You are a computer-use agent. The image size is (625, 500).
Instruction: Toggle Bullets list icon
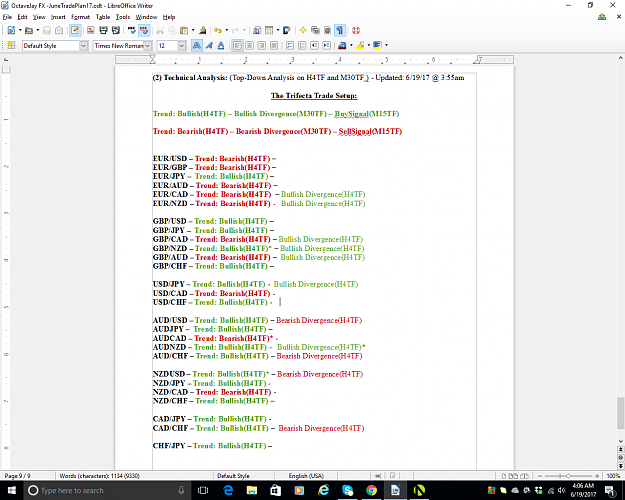pos(302,45)
